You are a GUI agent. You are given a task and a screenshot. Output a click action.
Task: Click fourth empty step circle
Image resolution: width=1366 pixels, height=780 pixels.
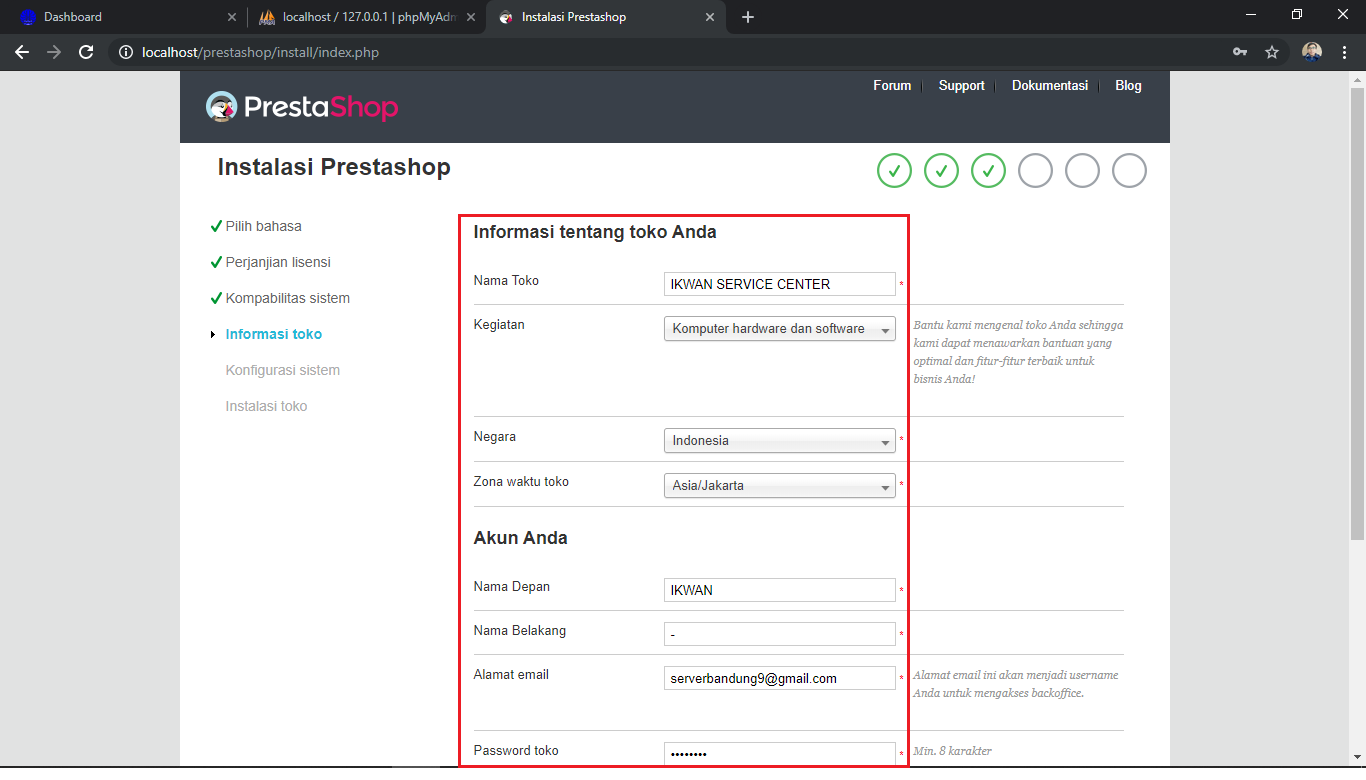1035,171
